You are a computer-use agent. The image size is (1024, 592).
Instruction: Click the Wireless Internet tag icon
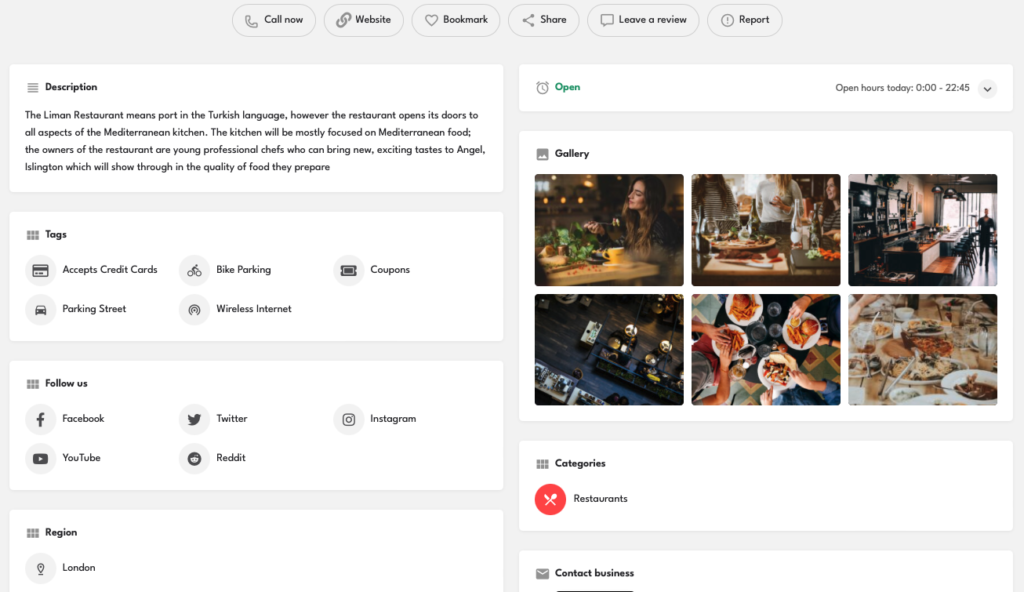(194, 309)
